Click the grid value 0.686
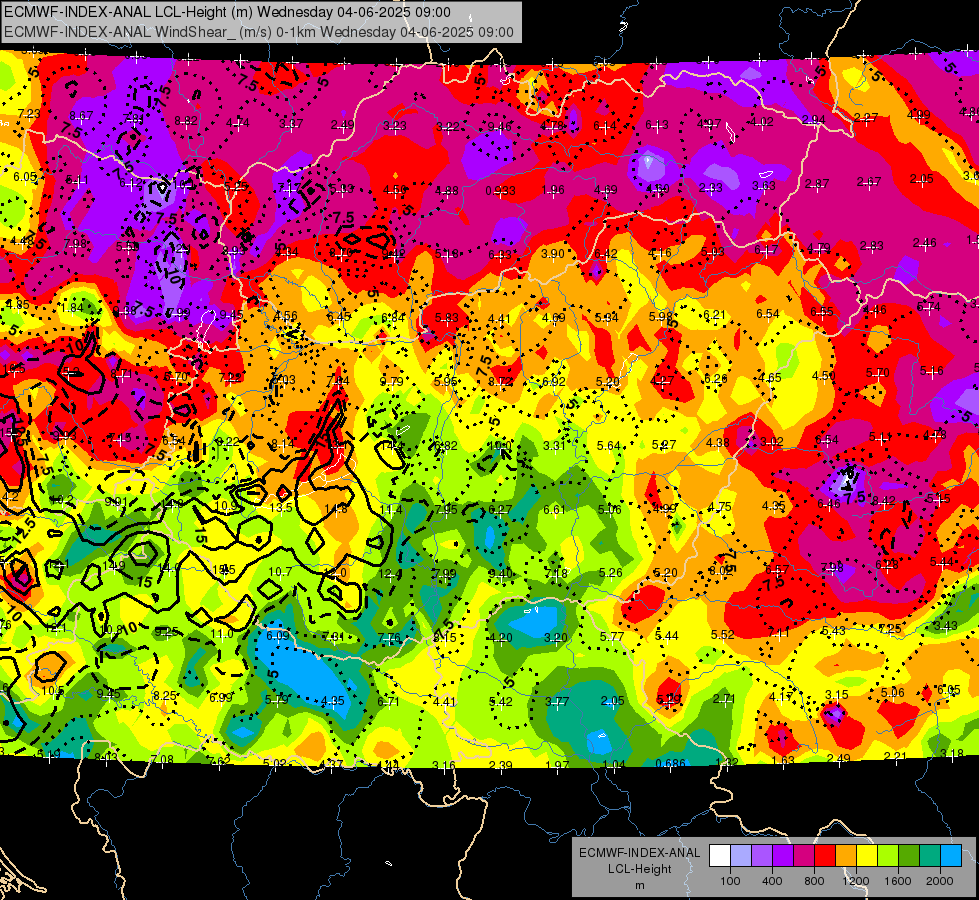This screenshot has height=900, width=979. point(671,763)
